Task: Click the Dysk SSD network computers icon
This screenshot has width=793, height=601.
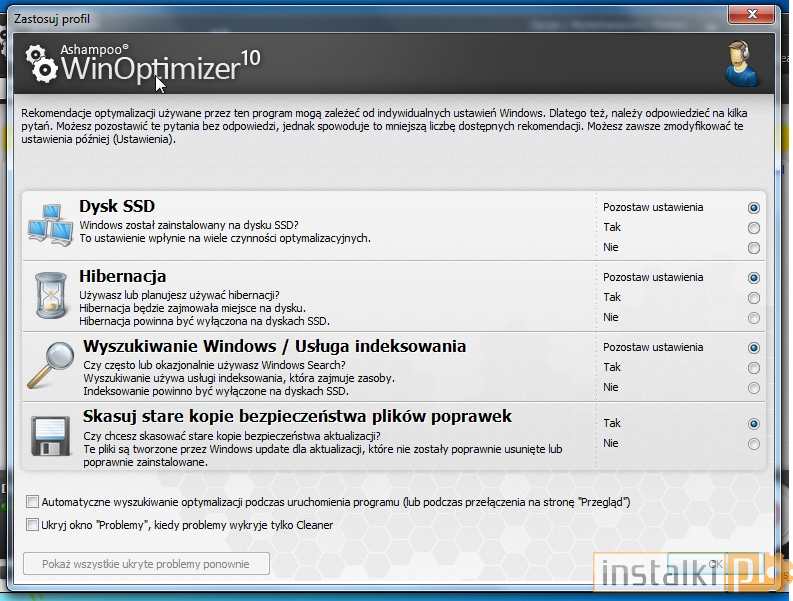Action: click(51, 225)
